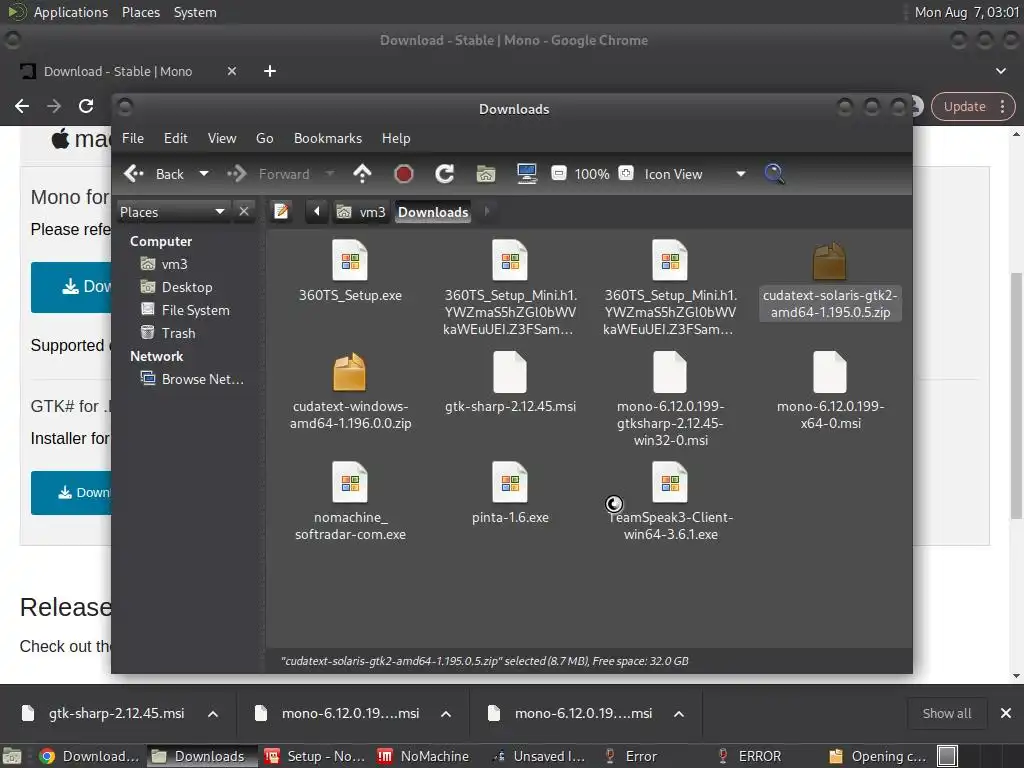Click Chrome reload page icon
The width and height of the screenshot is (1024, 768).
pos(86,106)
